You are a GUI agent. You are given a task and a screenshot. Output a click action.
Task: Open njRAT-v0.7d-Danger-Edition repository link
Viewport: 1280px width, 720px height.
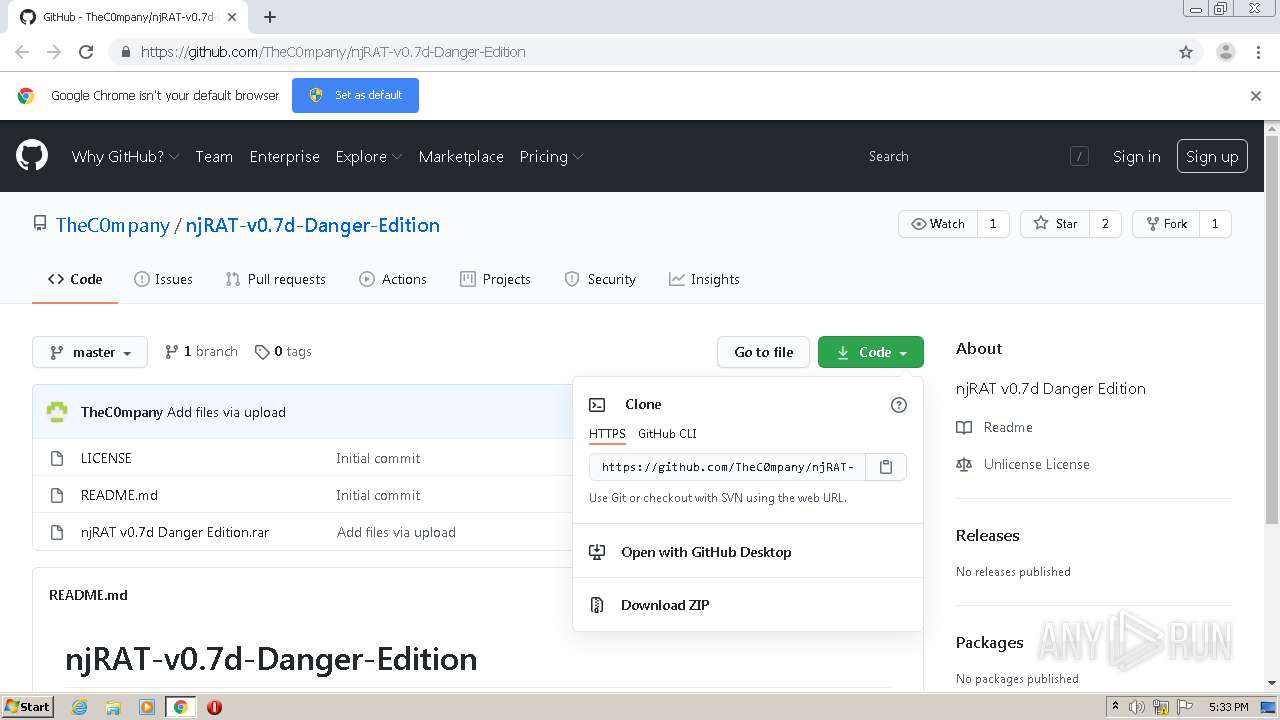[313, 225]
